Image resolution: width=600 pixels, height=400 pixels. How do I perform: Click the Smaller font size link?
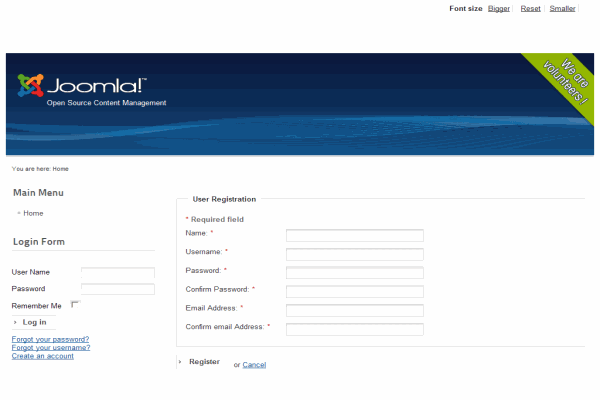pos(562,8)
